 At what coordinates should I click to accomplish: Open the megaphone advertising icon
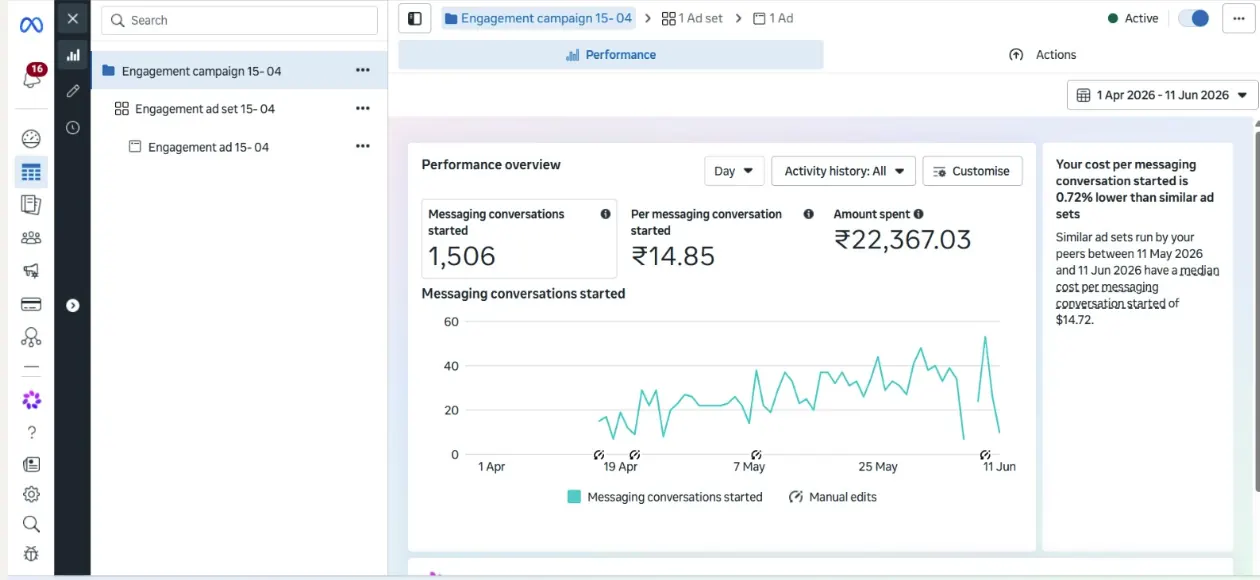pyautogui.click(x=31, y=271)
